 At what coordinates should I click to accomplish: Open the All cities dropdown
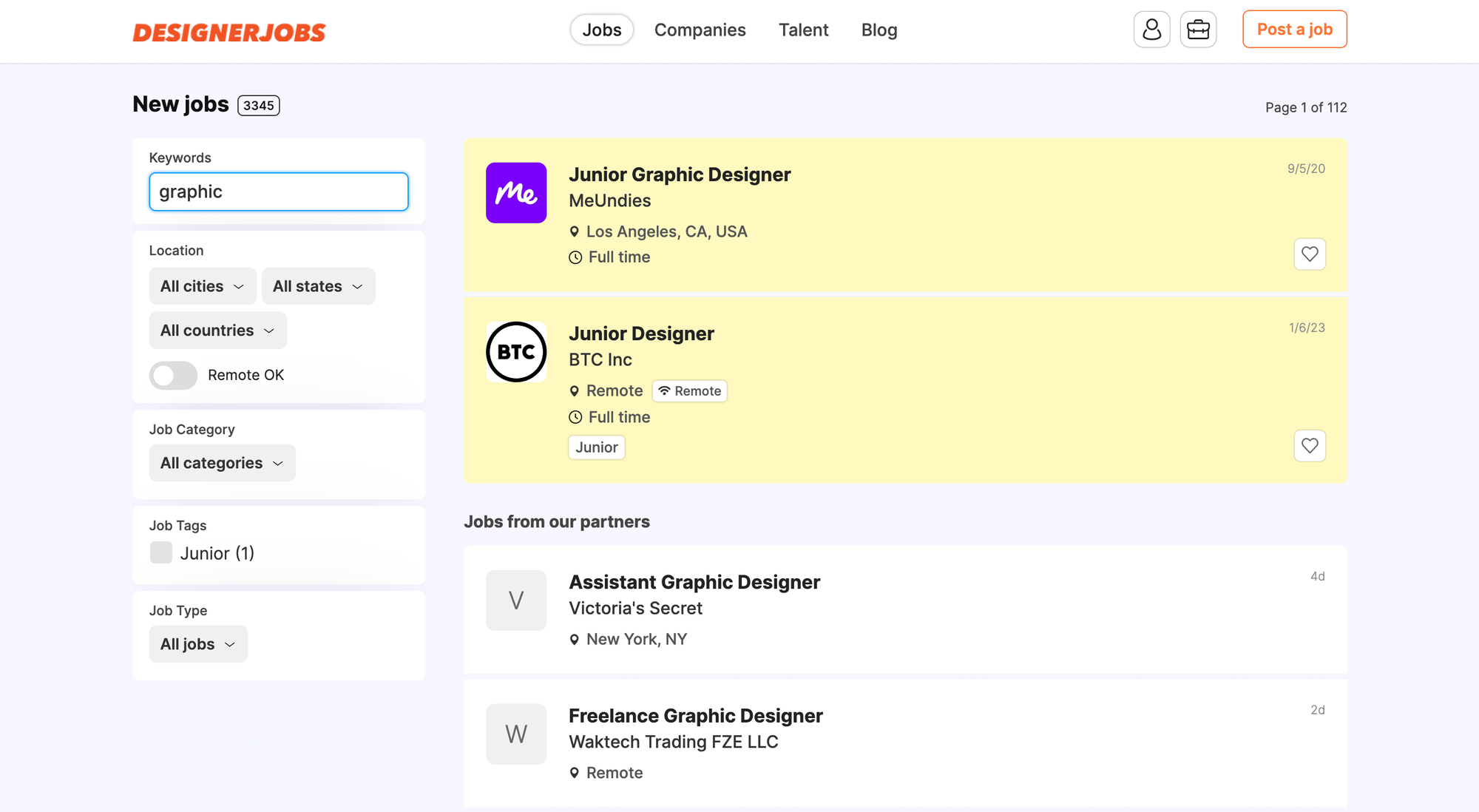202,286
